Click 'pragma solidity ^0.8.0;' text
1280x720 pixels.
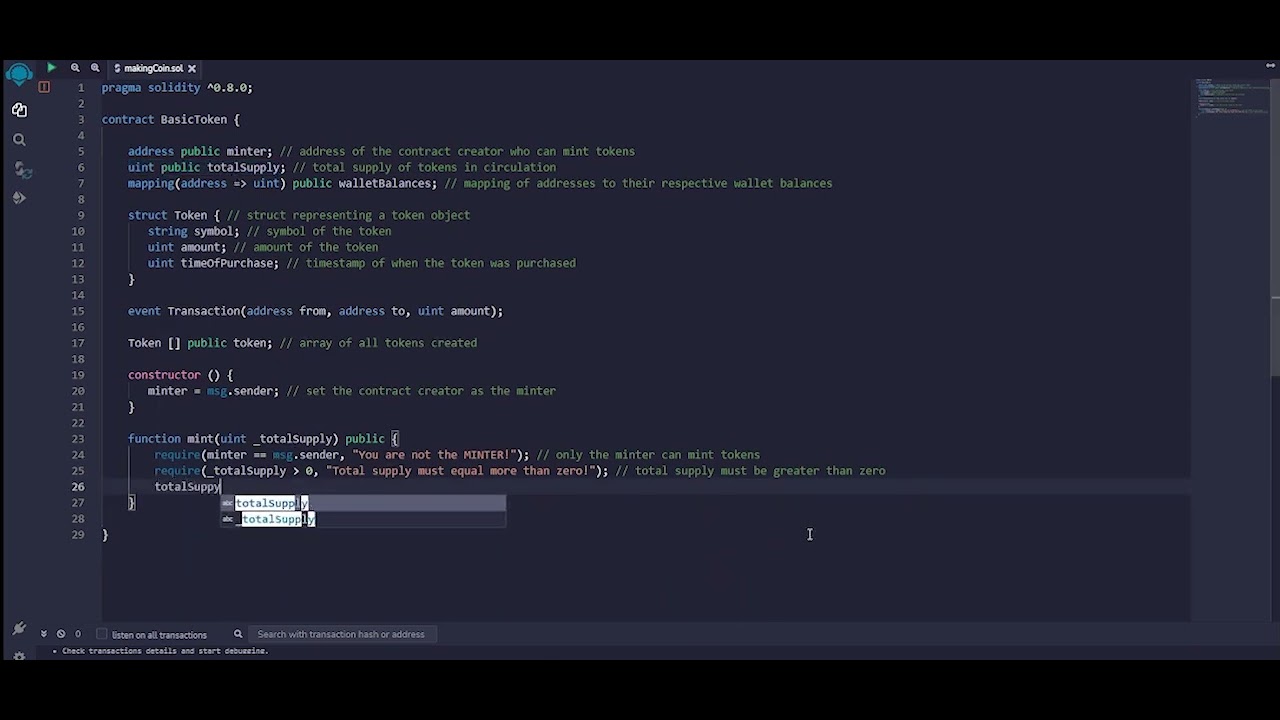(x=177, y=87)
